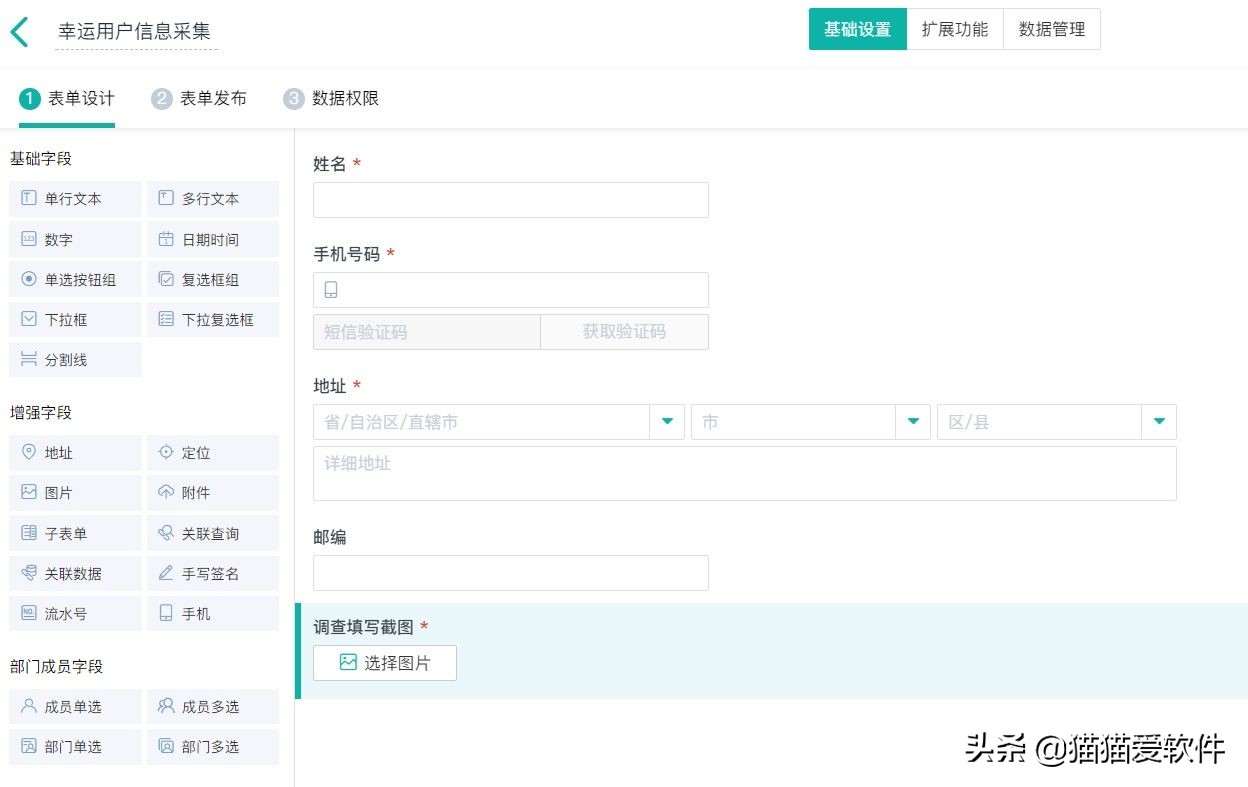Select the 单行文本 field icon
The width and height of the screenshot is (1248, 787).
[x=75, y=198]
